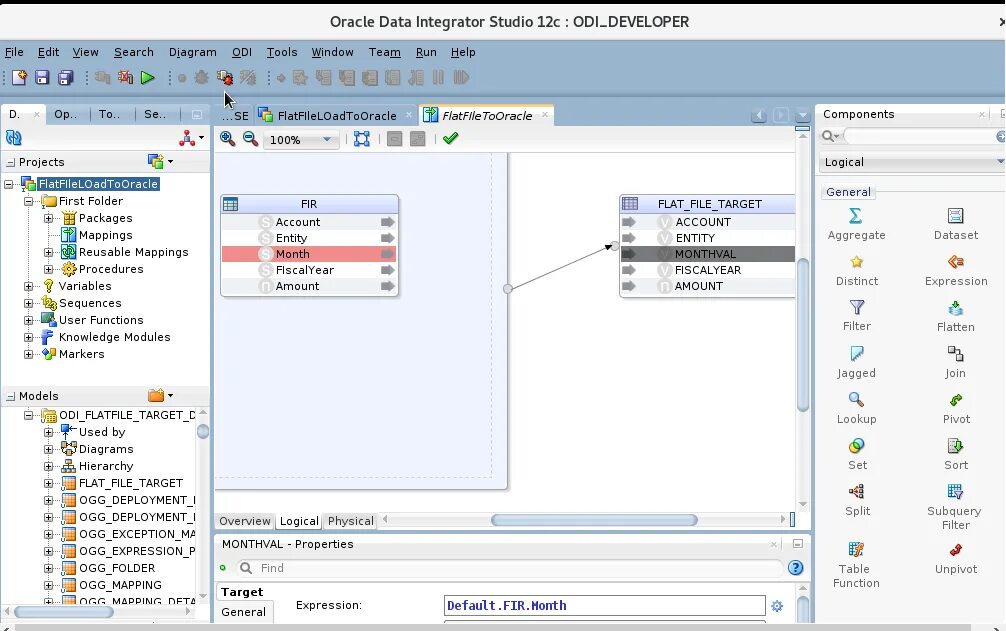Viewport: 1006px width, 631px height.
Task: Add the Expression component
Action: [955, 269]
